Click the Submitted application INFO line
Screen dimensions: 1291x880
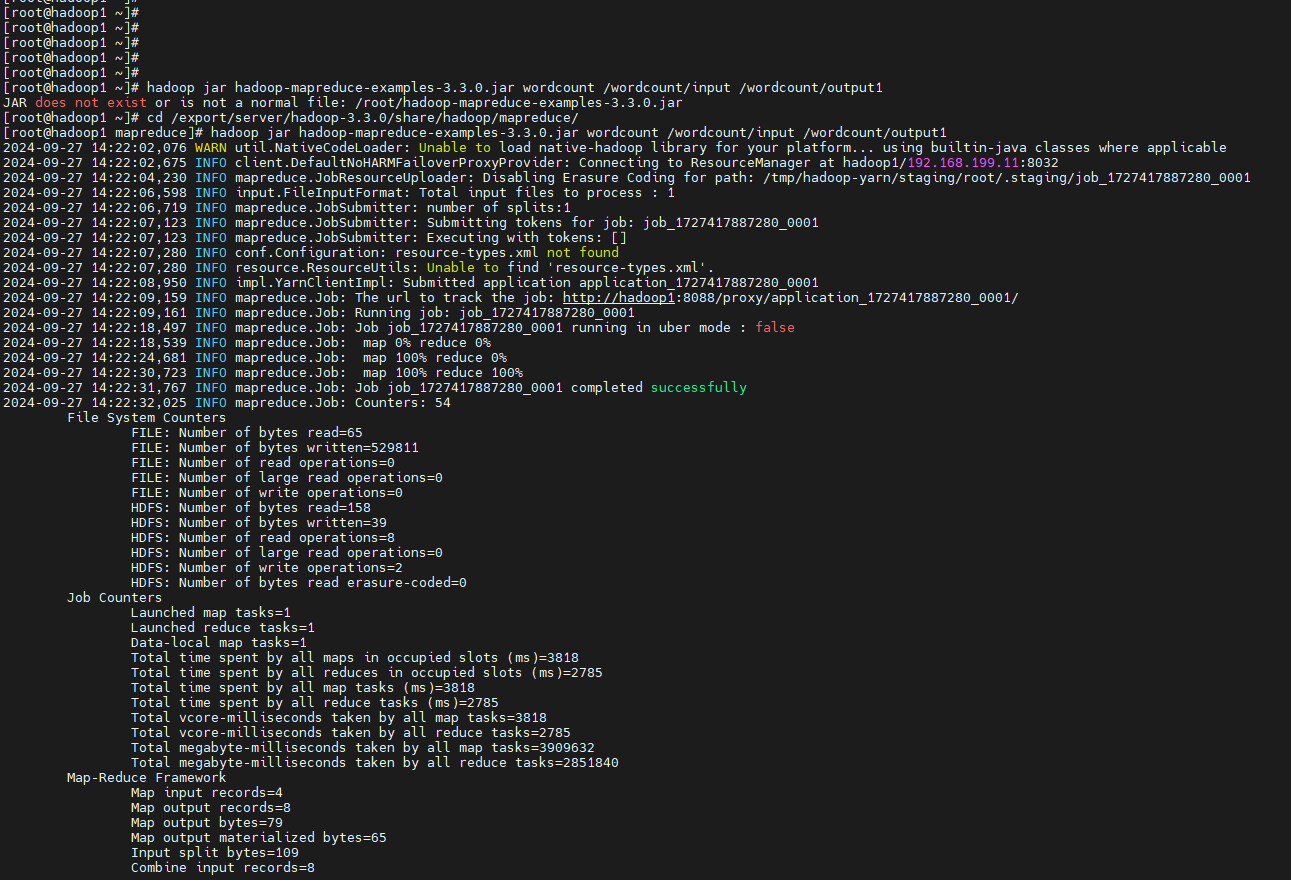tap(500, 282)
